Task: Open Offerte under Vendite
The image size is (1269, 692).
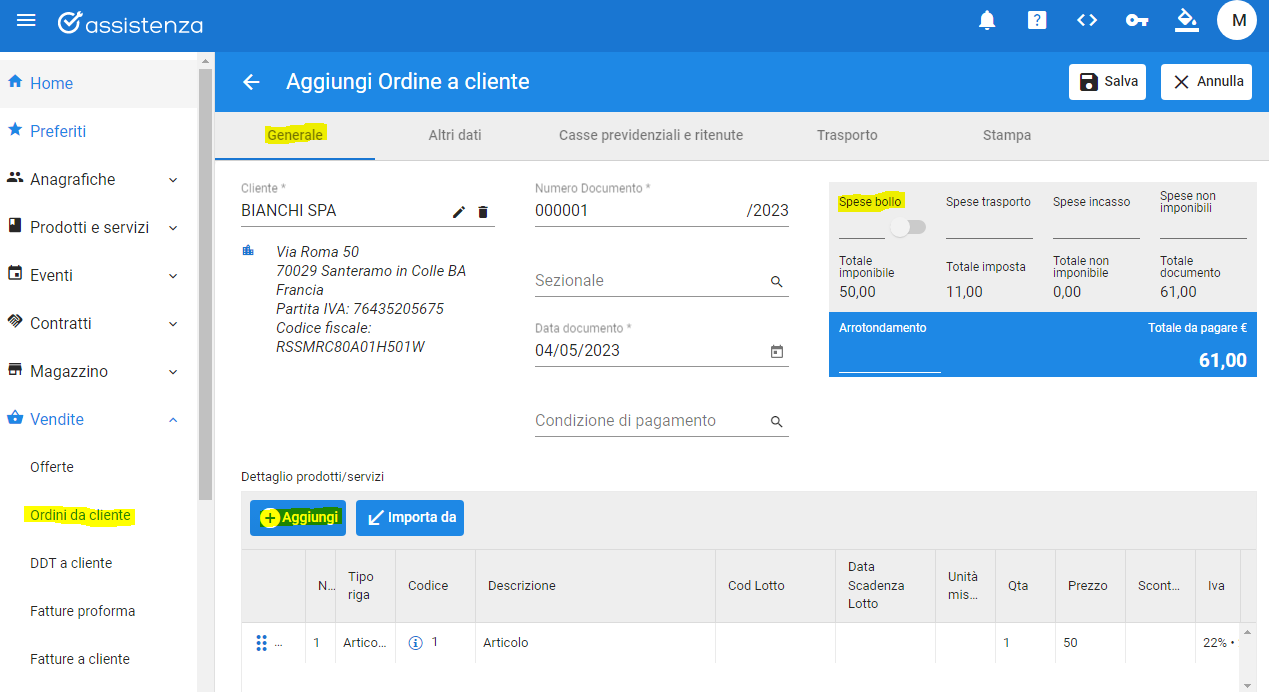Action: coord(98,467)
